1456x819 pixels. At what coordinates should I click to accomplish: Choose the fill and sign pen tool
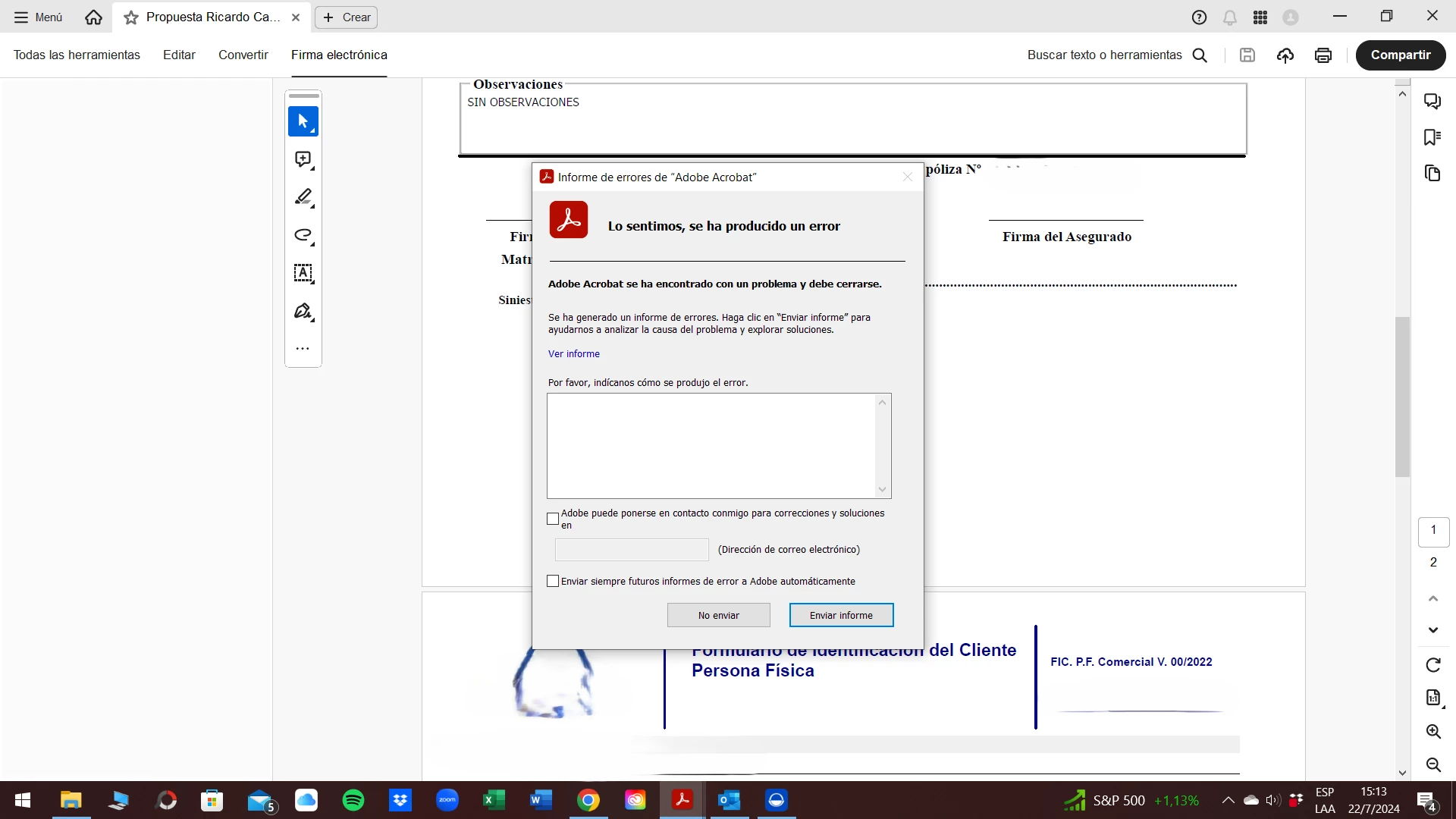tap(303, 311)
